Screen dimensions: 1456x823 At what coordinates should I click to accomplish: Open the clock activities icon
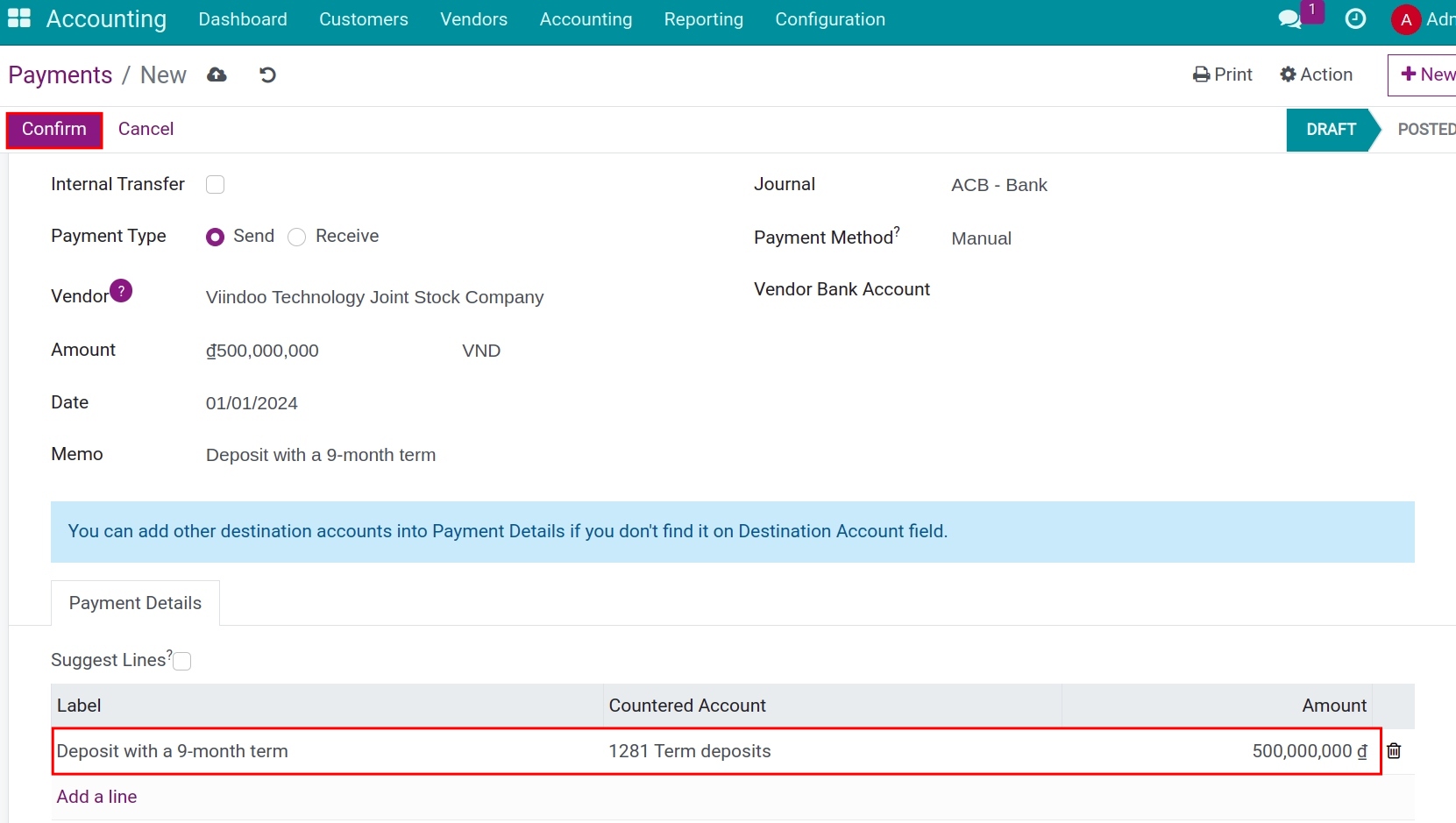pyautogui.click(x=1355, y=19)
